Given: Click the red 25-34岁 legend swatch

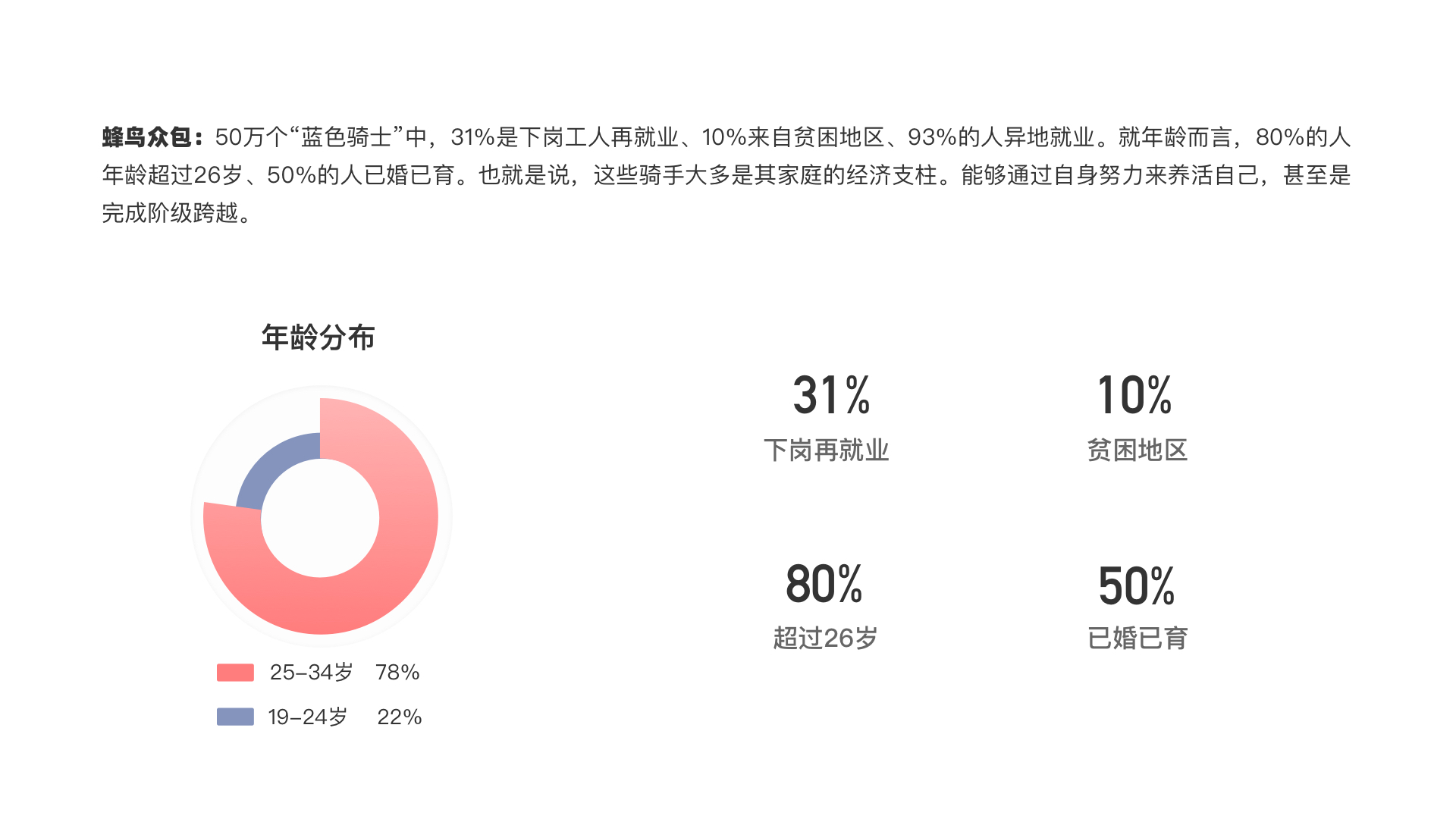Looking at the screenshot, I should coord(235,673).
